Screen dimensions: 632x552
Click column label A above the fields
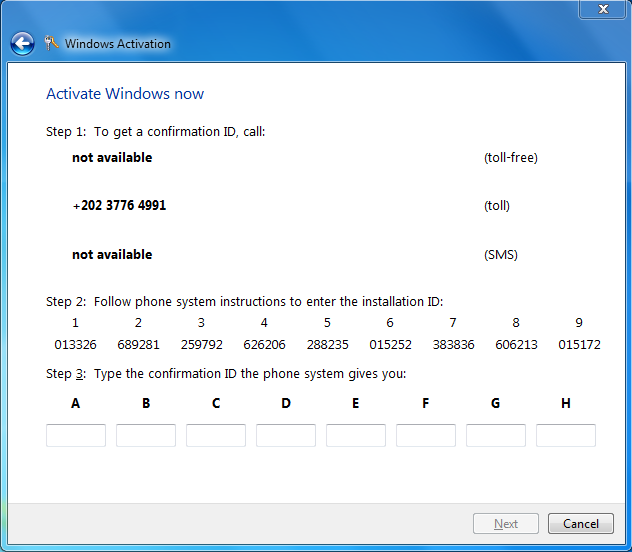[75, 403]
